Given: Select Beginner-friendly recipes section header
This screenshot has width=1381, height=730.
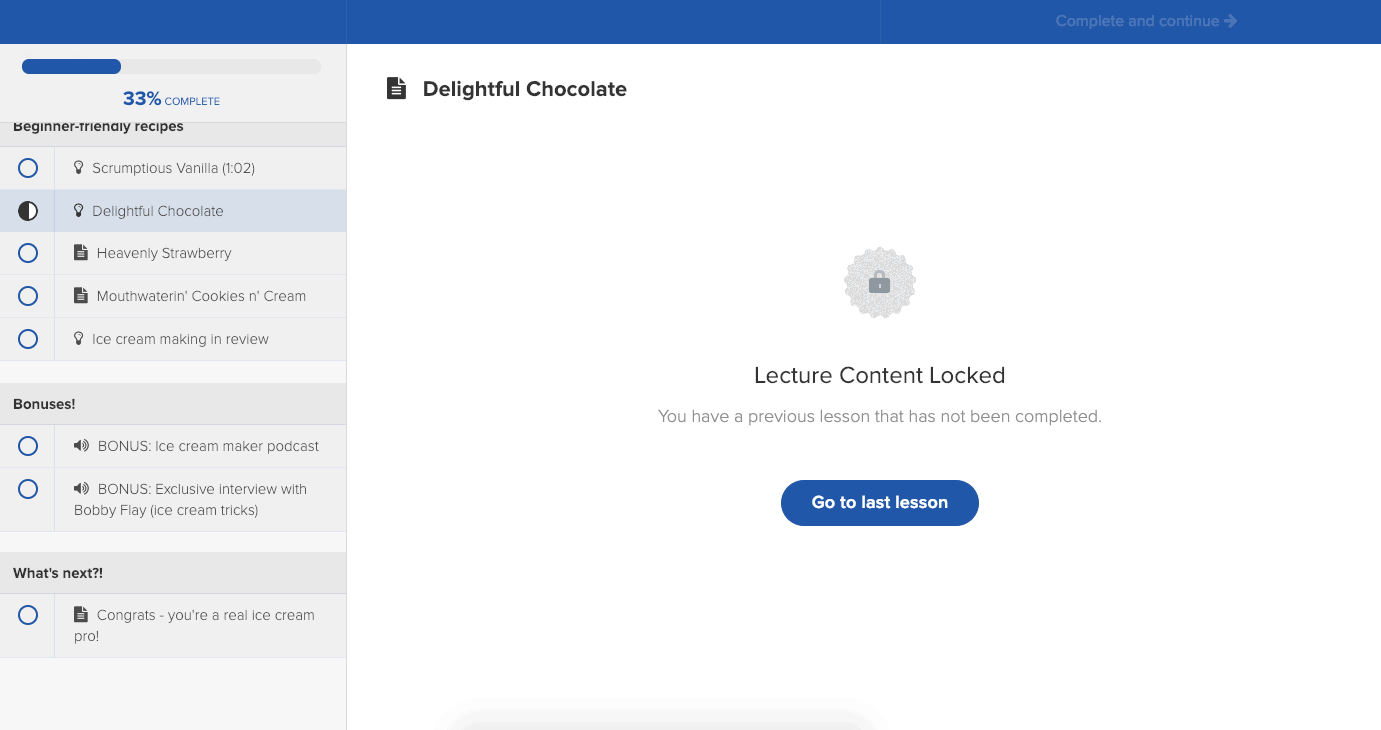Looking at the screenshot, I should [x=98, y=128].
